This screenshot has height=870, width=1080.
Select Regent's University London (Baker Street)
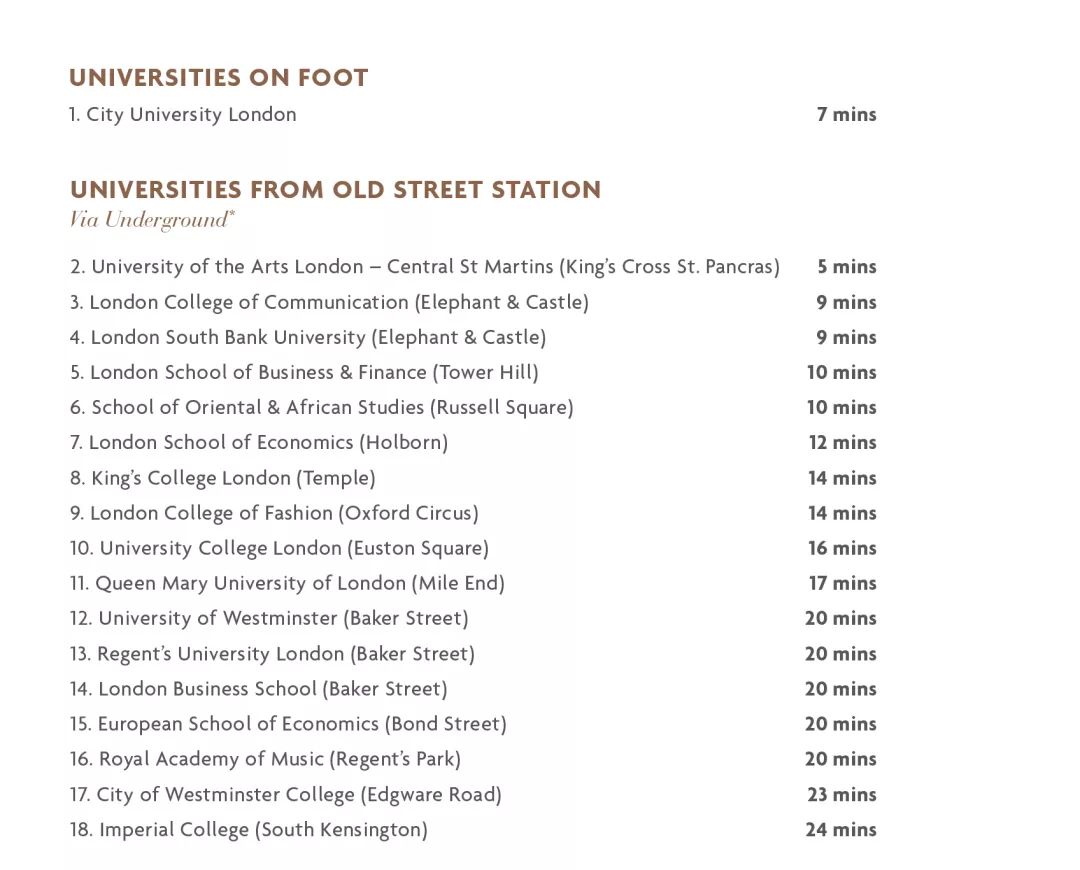(x=272, y=654)
